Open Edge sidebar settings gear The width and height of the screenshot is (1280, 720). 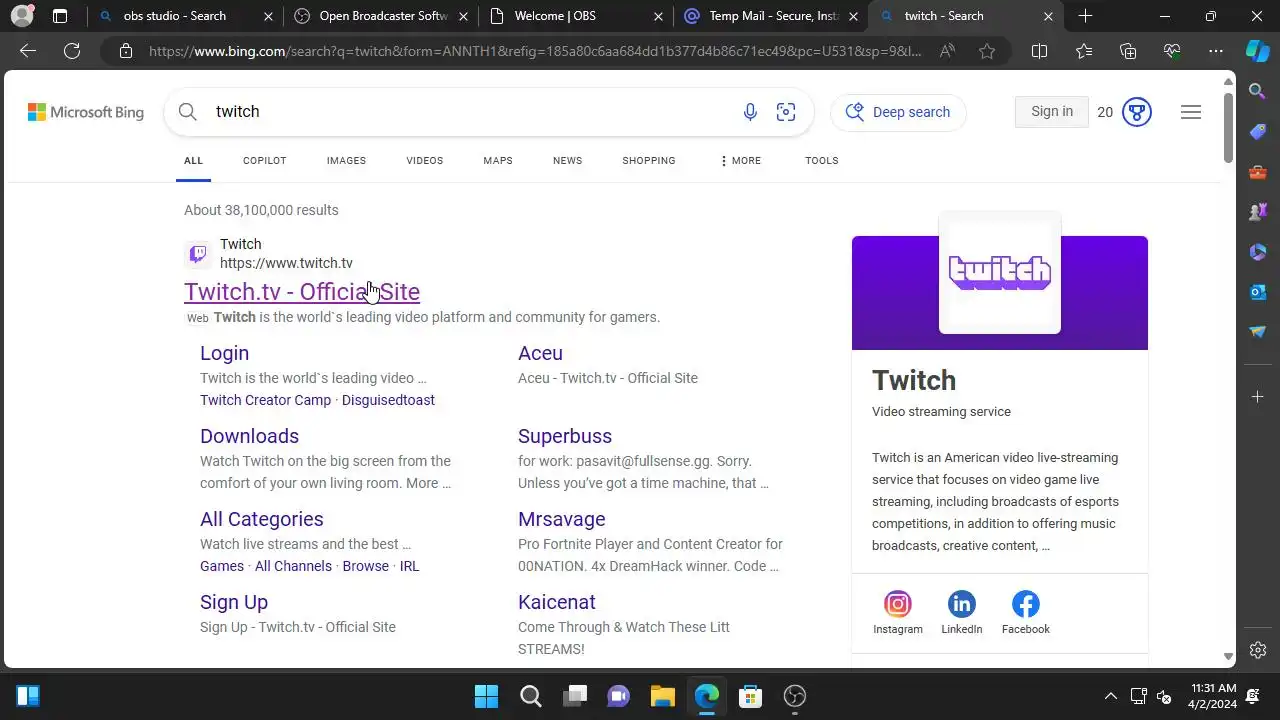coord(1258,650)
